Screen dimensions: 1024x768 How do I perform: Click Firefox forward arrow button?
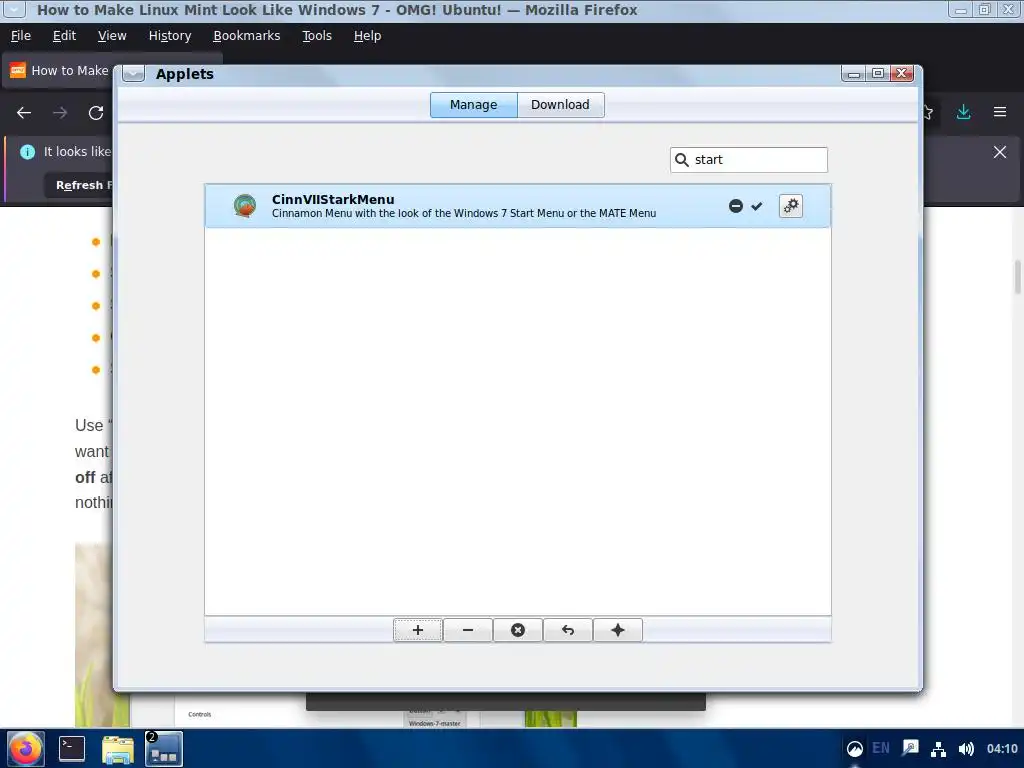pos(60,113)
